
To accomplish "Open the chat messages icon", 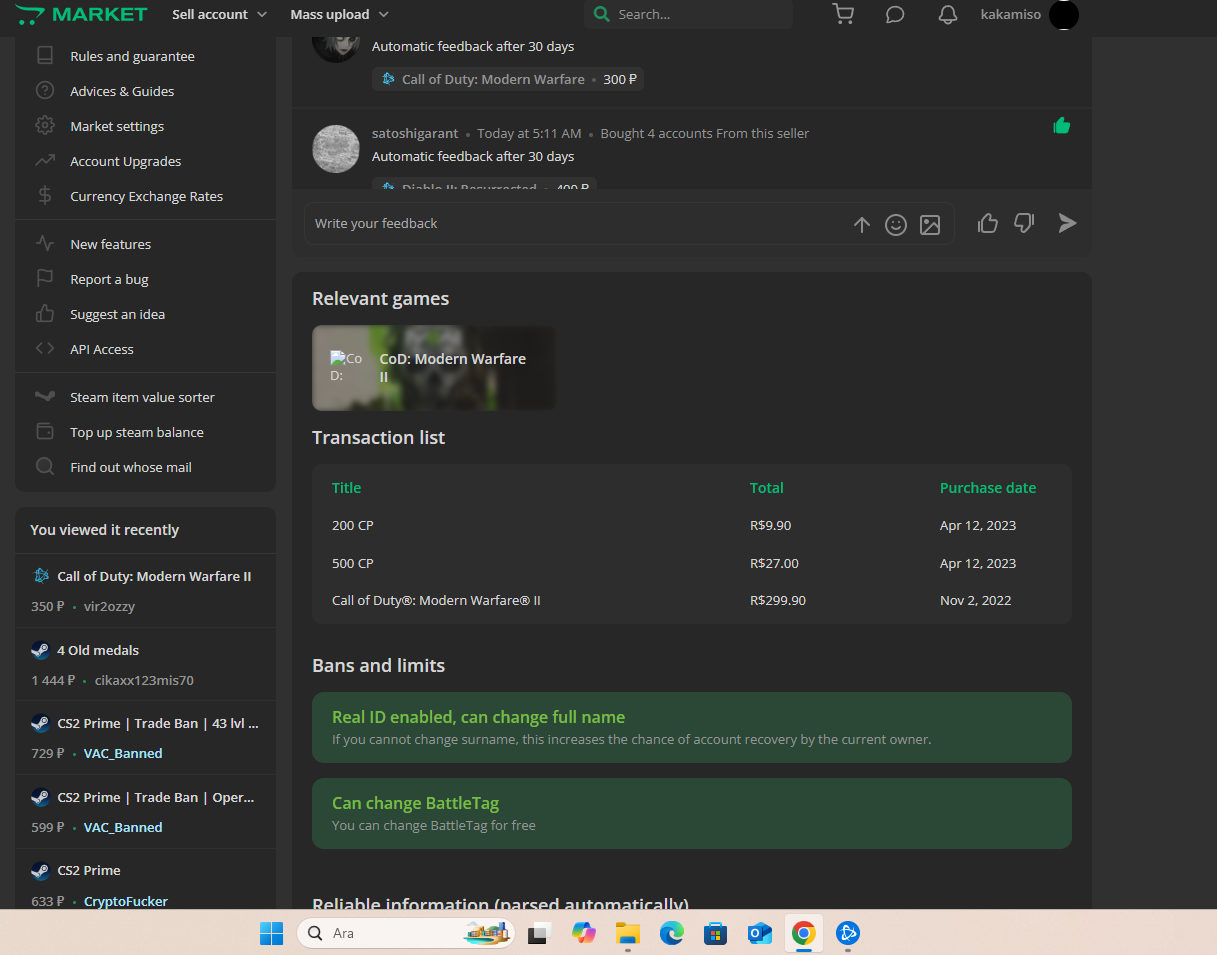I will point(895,14).
